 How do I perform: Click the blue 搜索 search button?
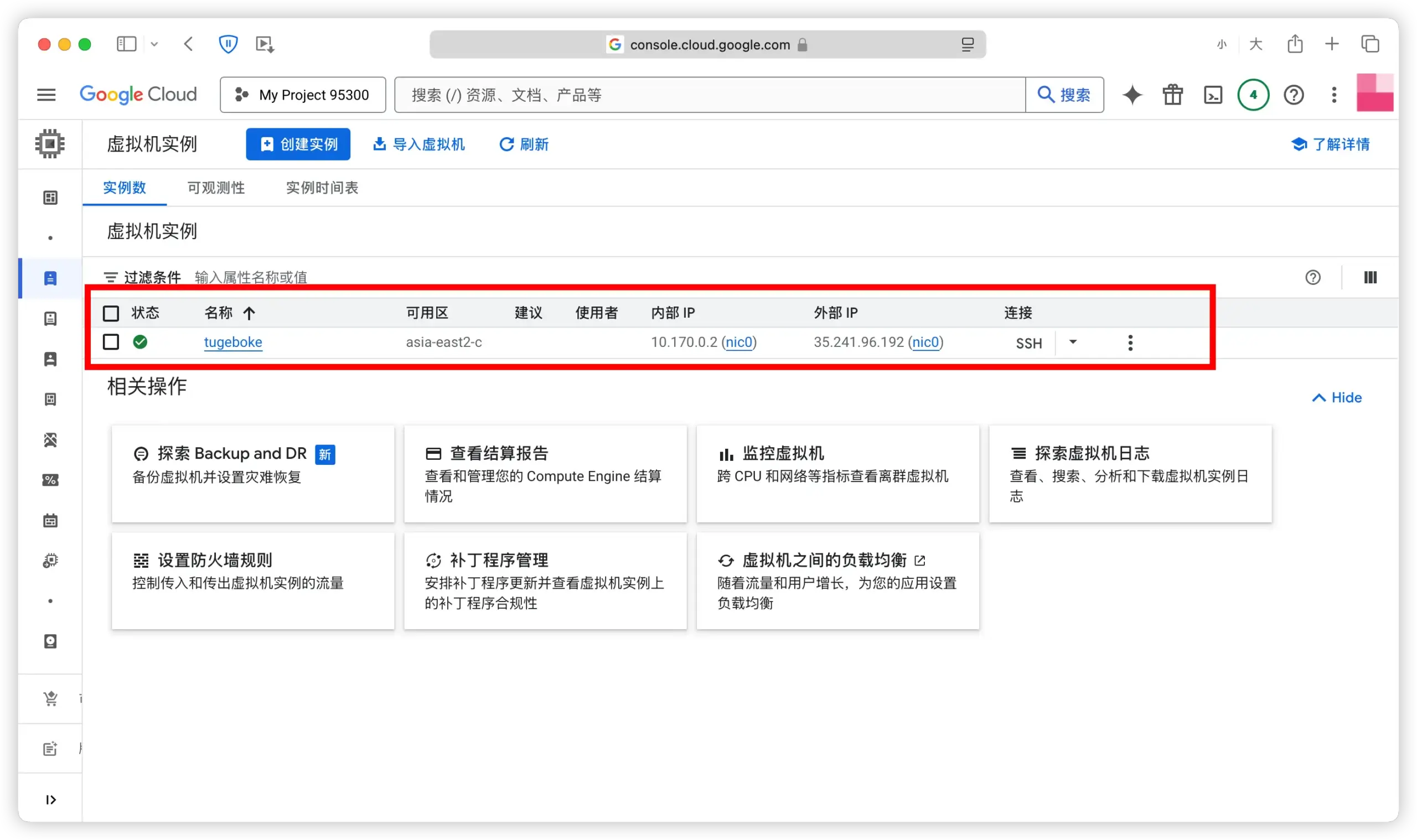(x=1064, y=95)
